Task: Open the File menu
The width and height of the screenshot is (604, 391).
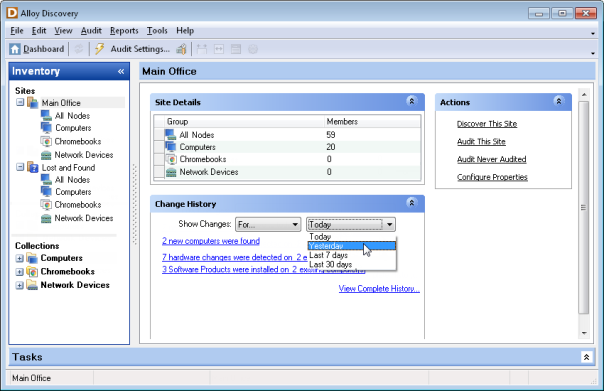Action: point(17,31)
